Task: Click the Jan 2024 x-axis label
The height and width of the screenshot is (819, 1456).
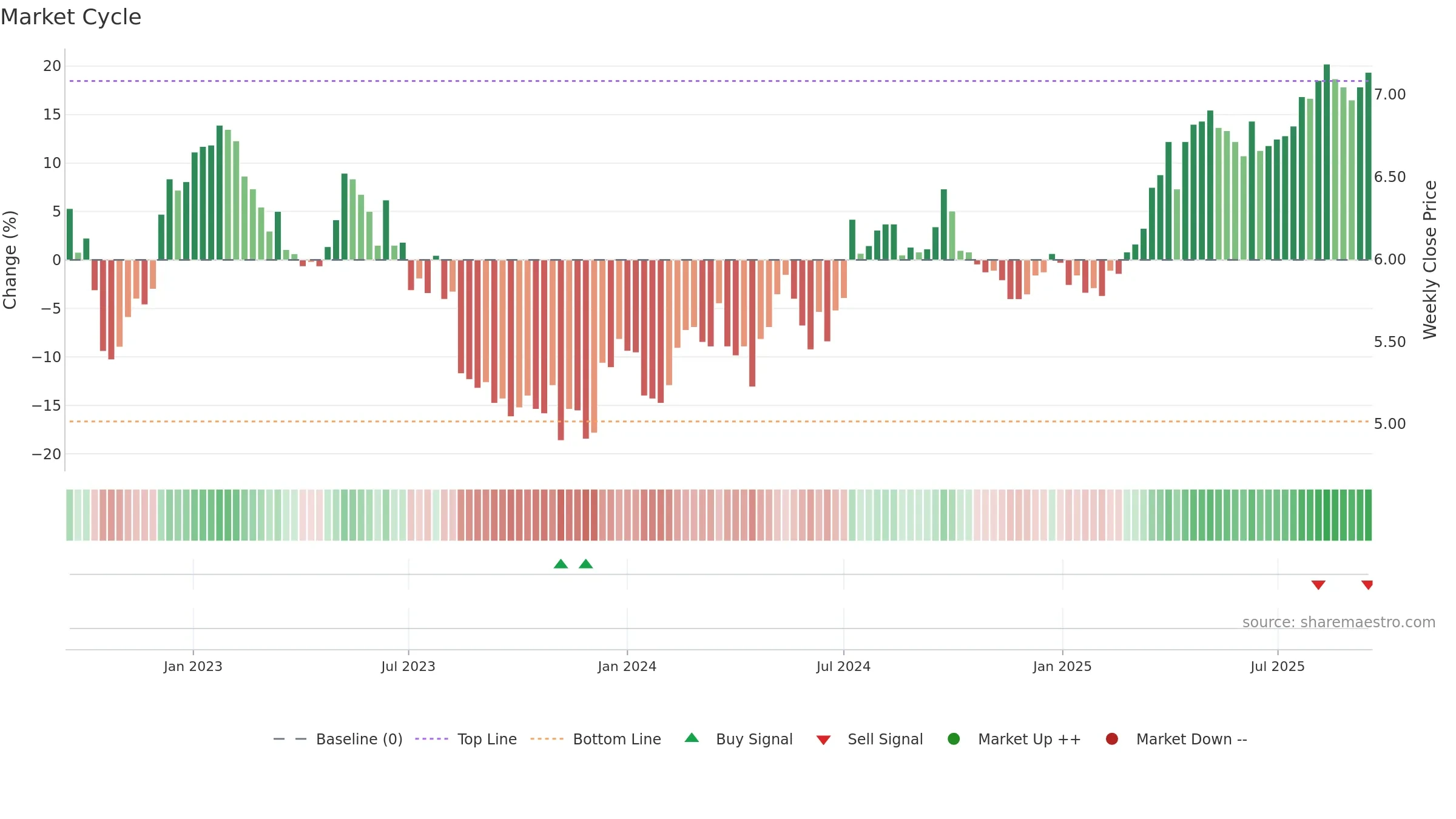Action: click(627, 667)
